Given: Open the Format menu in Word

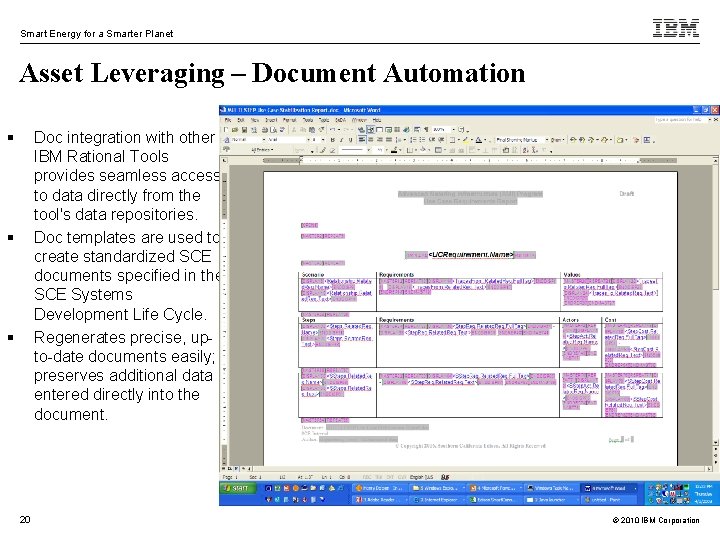Looking at the screenshot, I should point(289,120).
